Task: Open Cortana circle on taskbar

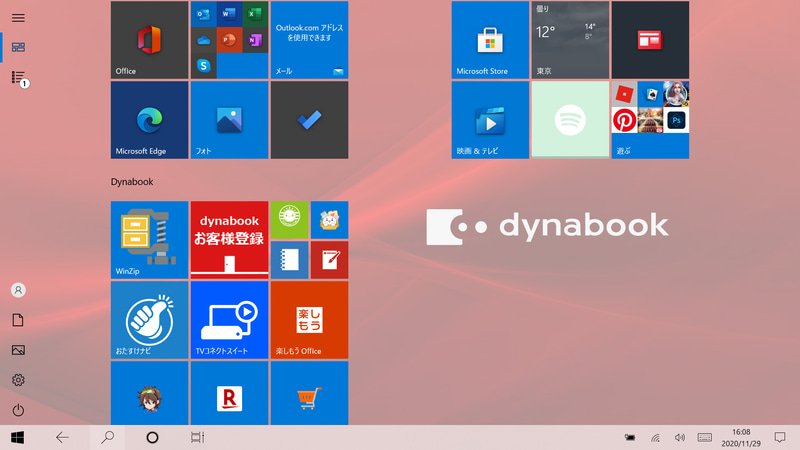Action: coord(152,438)
